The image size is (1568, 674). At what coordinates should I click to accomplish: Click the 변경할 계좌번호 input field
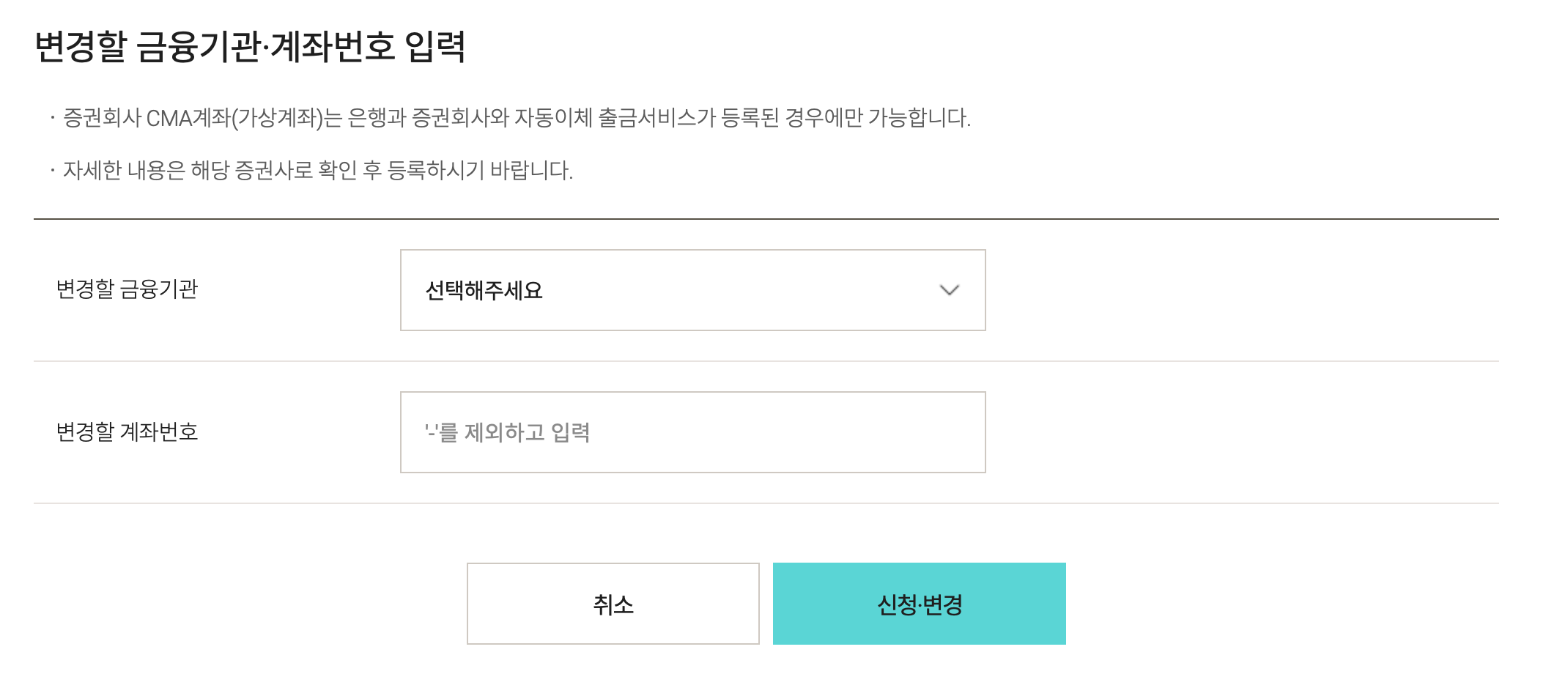click(x=692, y=432)
